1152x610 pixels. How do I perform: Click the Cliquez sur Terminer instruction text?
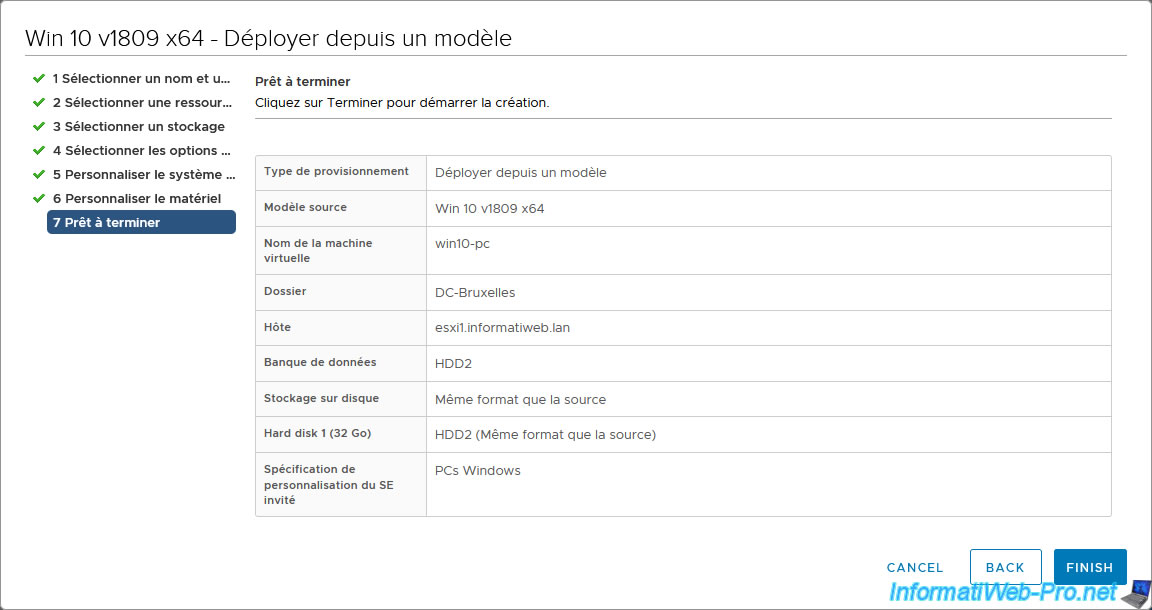coord(402,103)
